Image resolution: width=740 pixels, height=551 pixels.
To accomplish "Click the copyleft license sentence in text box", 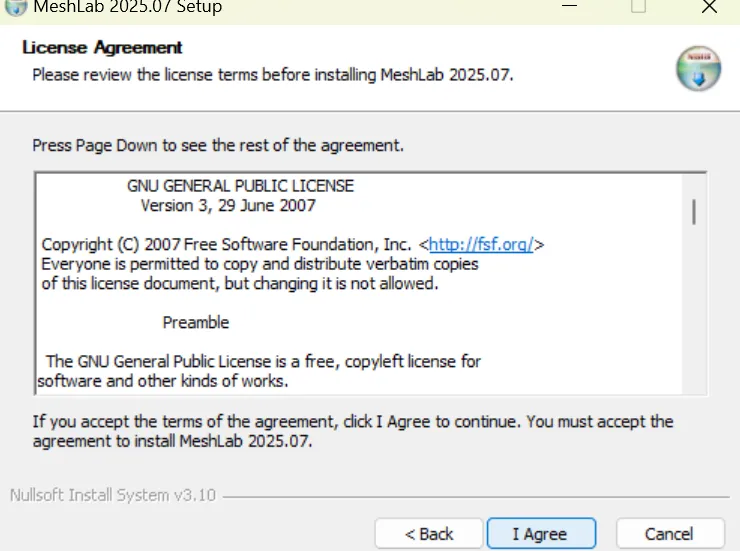I will (259, 371).
